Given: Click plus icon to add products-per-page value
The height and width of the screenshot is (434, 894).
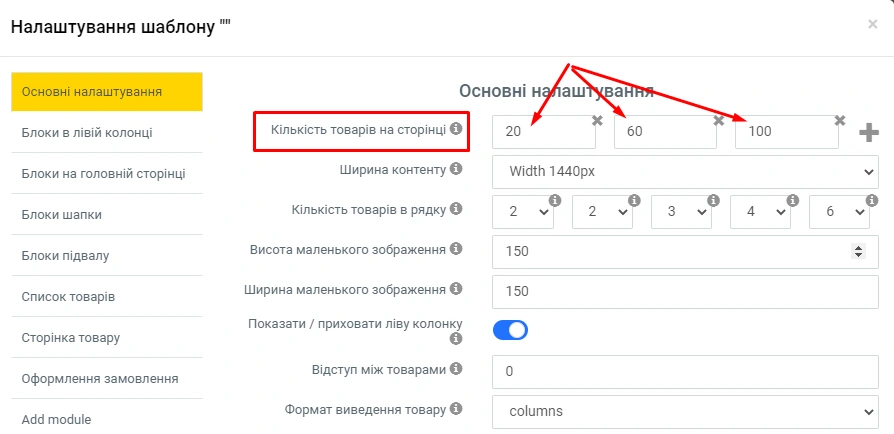Looking at the screenshot, I should [868, 133].
